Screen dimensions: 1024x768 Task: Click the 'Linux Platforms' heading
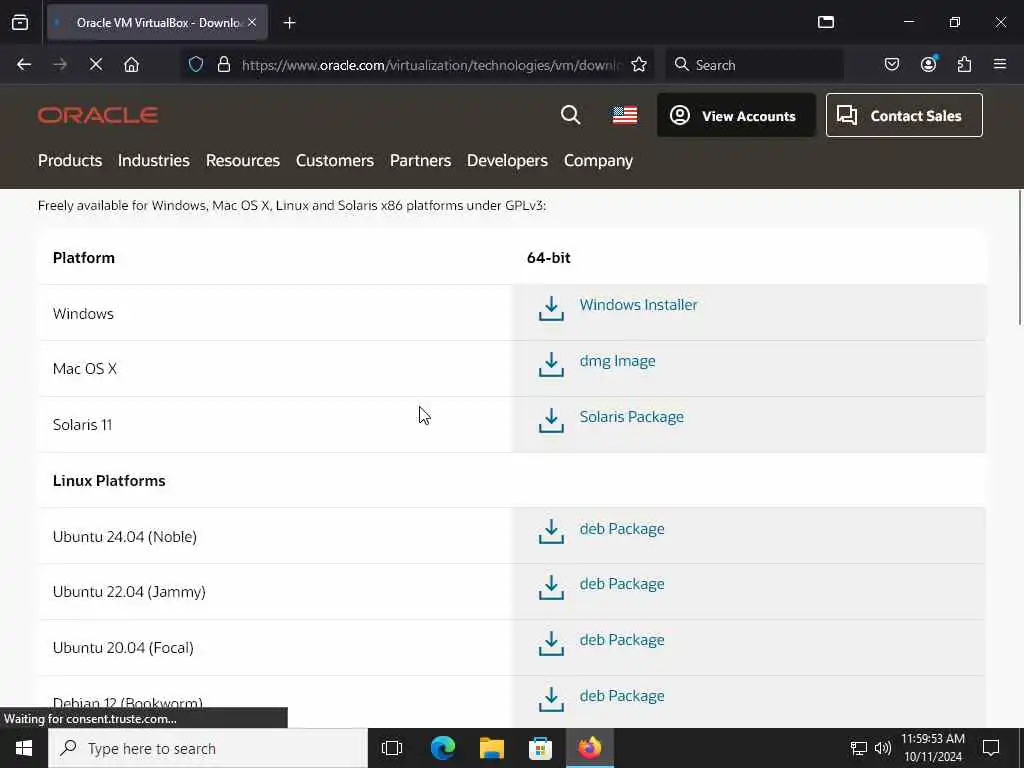point(109,481)
